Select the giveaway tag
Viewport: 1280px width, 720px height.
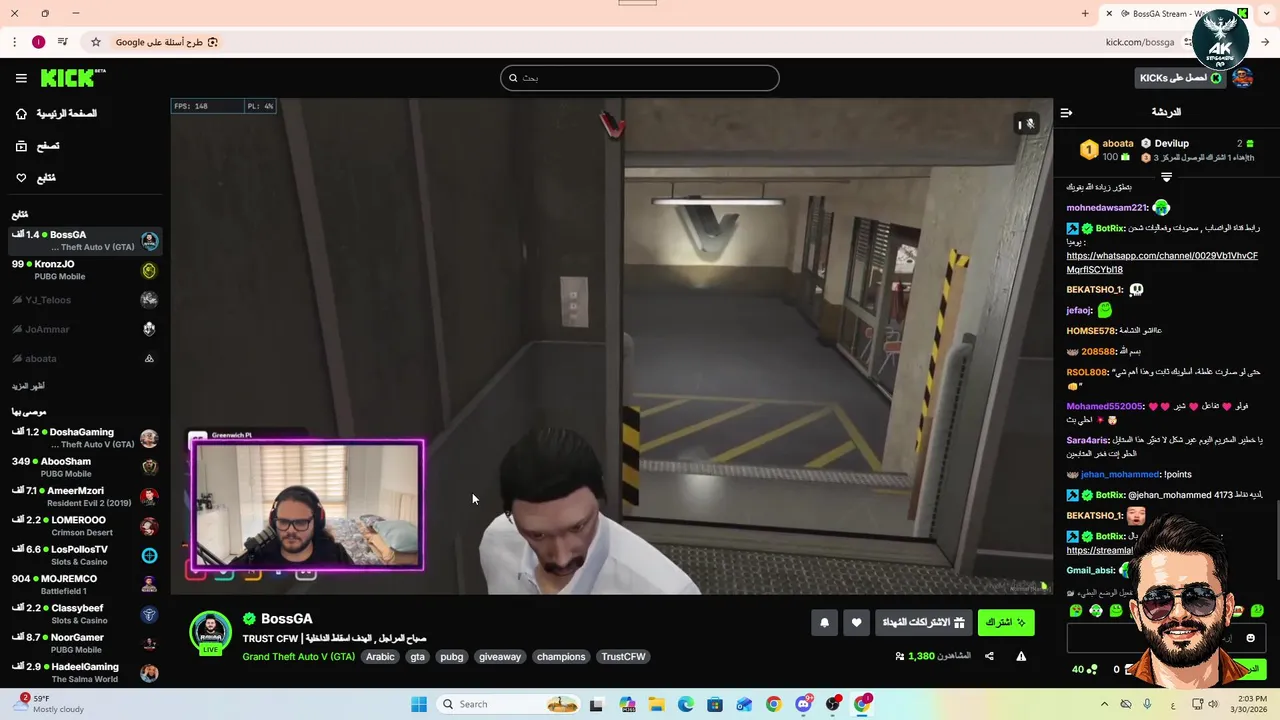500,657
